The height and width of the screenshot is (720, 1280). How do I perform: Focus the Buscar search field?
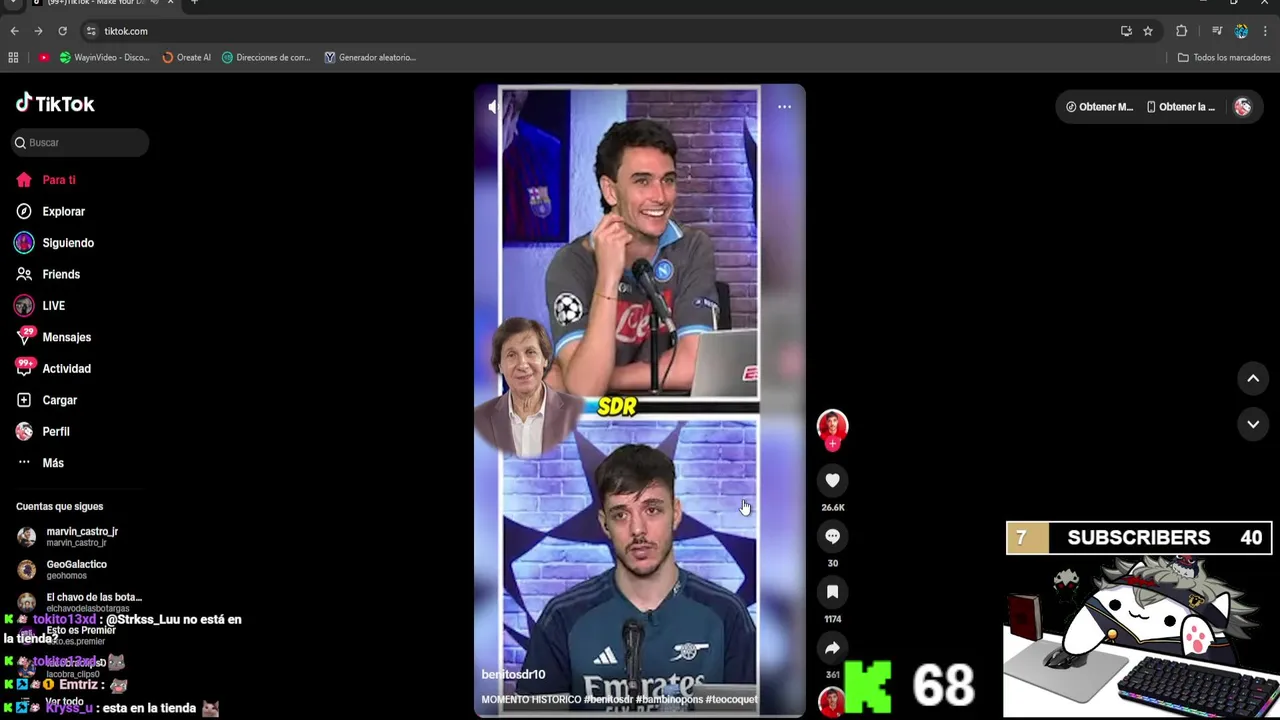80,143
